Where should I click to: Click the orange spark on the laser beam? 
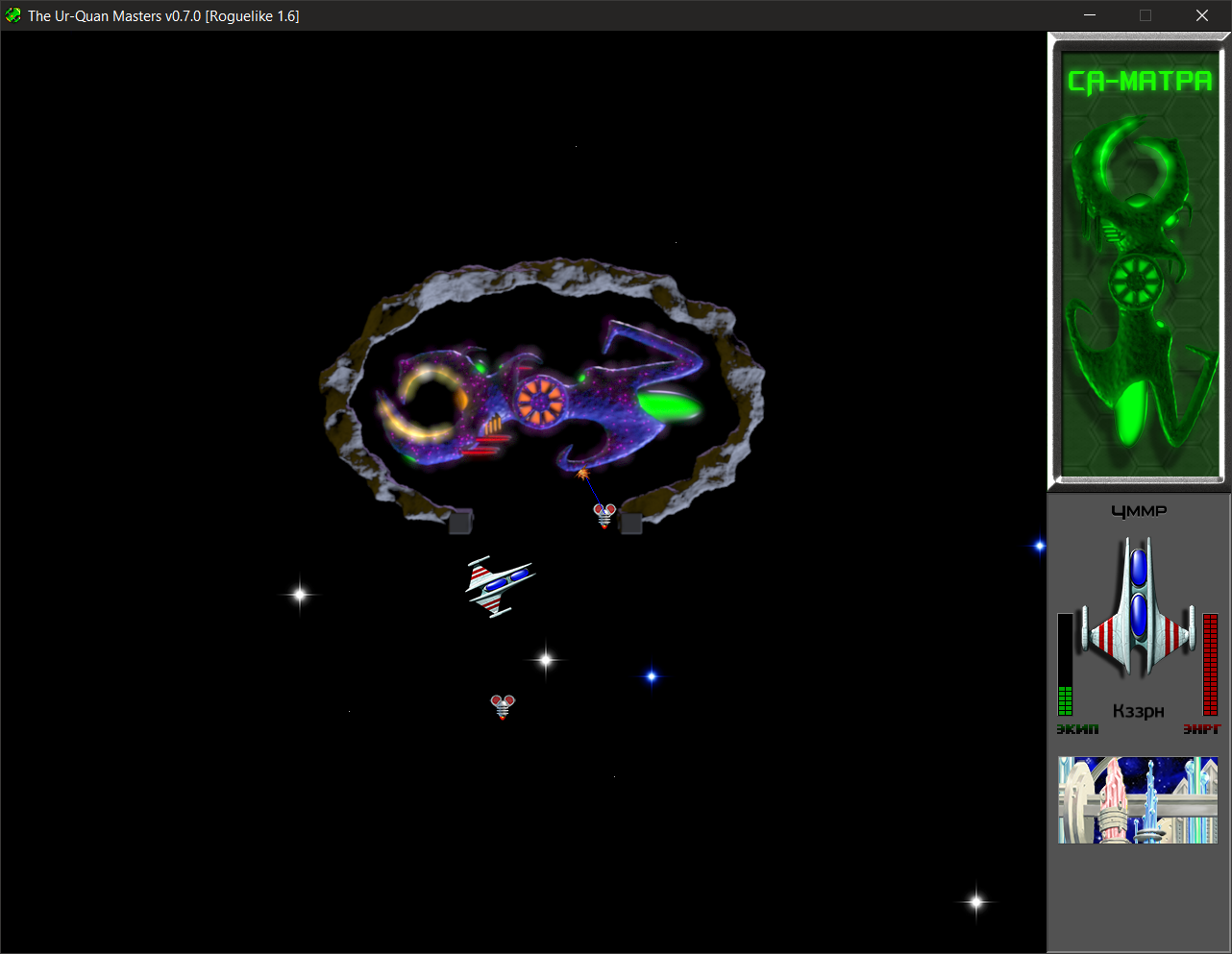tap(582, 474)
